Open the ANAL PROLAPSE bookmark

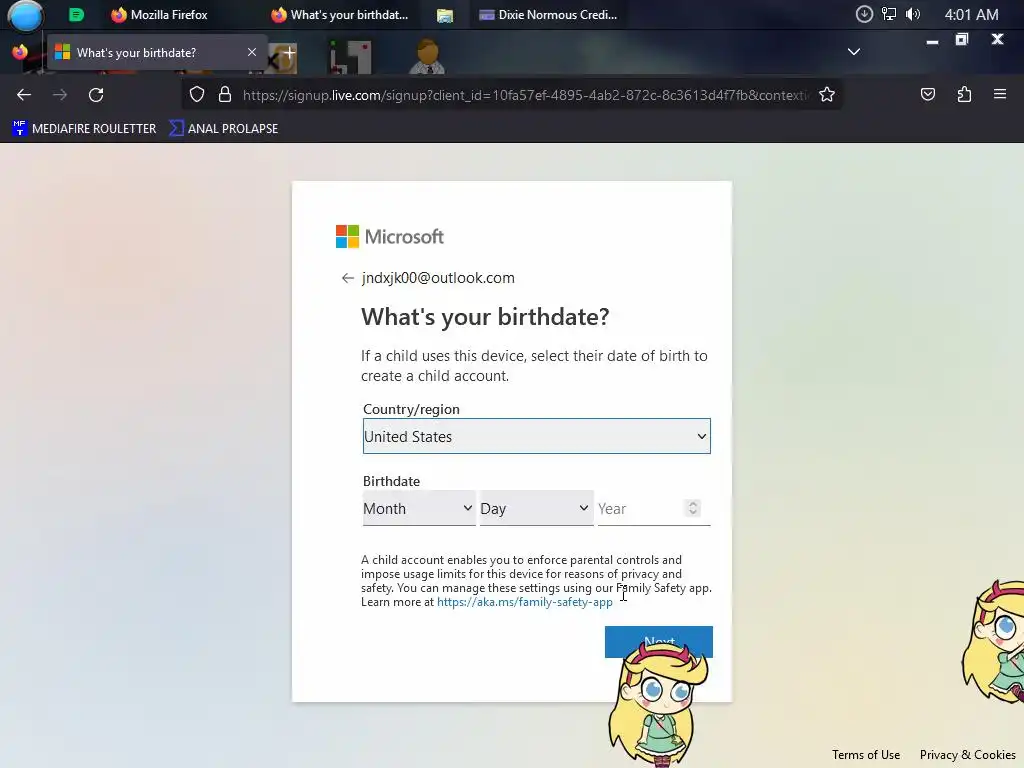coord(224,129)
